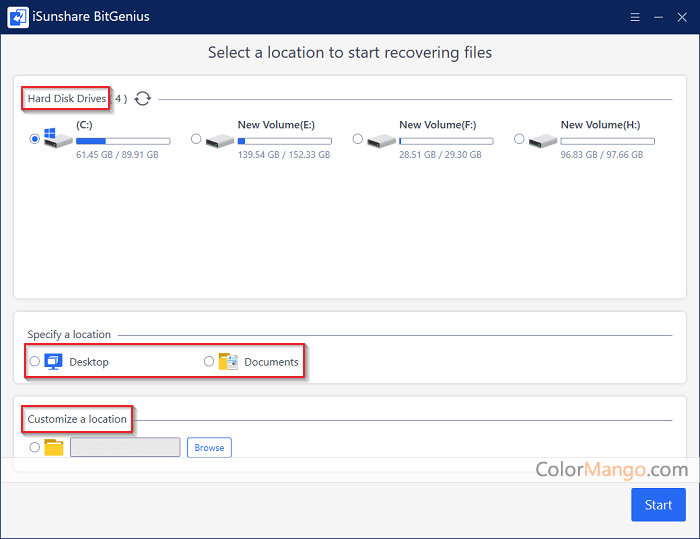Enable the customize location radio button
The width and height of the screenshot is (700, 539).
coord(35,447)
